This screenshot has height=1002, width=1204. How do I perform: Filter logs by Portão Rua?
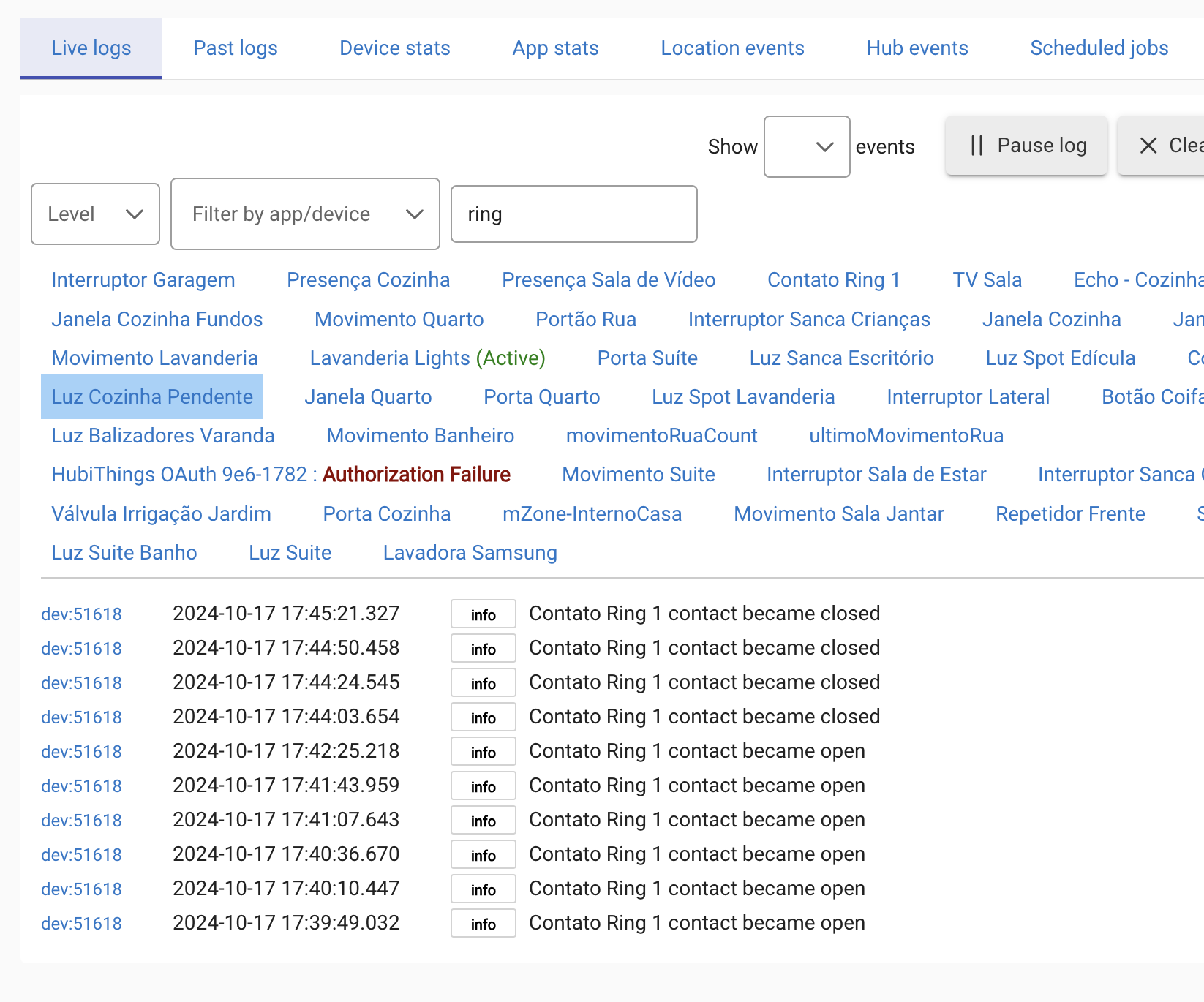[x=586, y=320]
